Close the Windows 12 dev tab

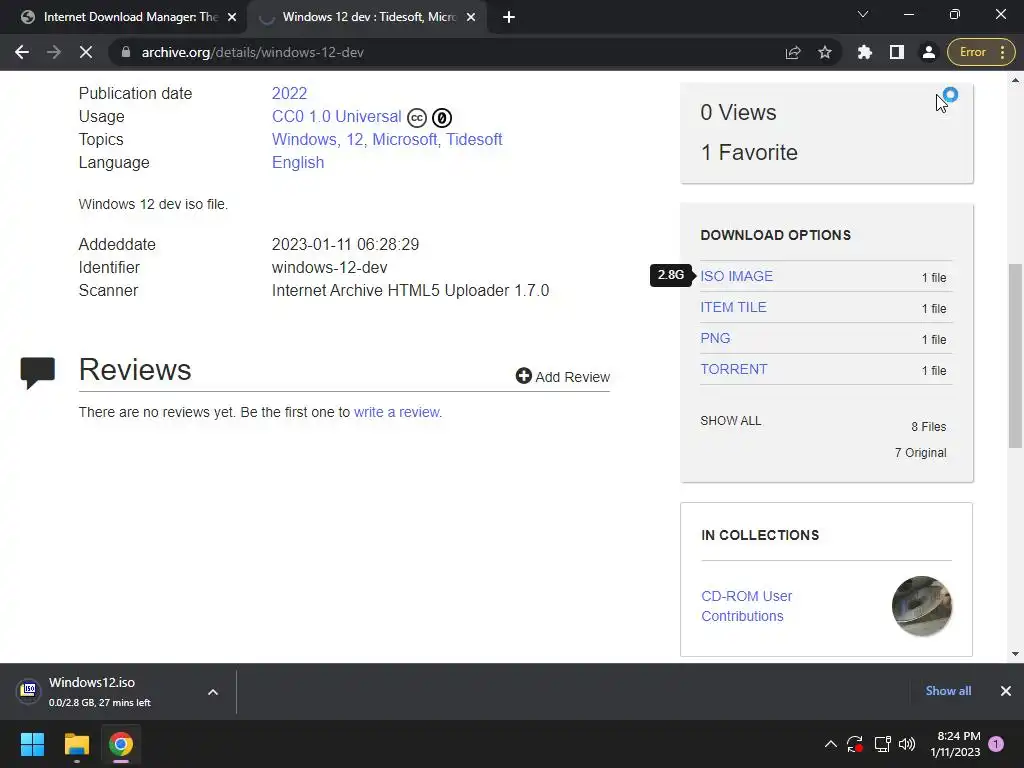(x=471, y=18)
